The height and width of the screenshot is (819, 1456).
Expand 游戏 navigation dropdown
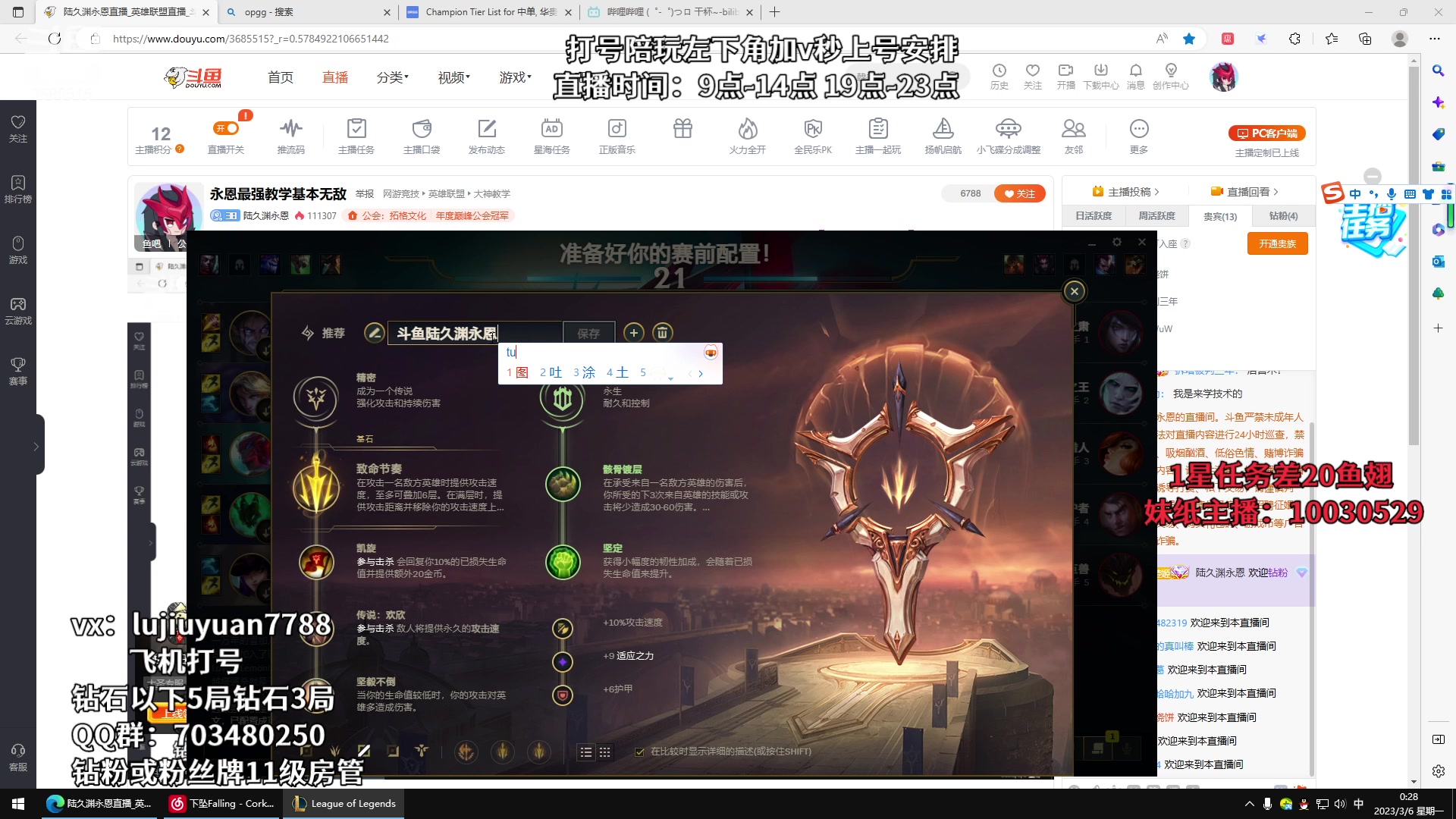click(x=515, y=77)
